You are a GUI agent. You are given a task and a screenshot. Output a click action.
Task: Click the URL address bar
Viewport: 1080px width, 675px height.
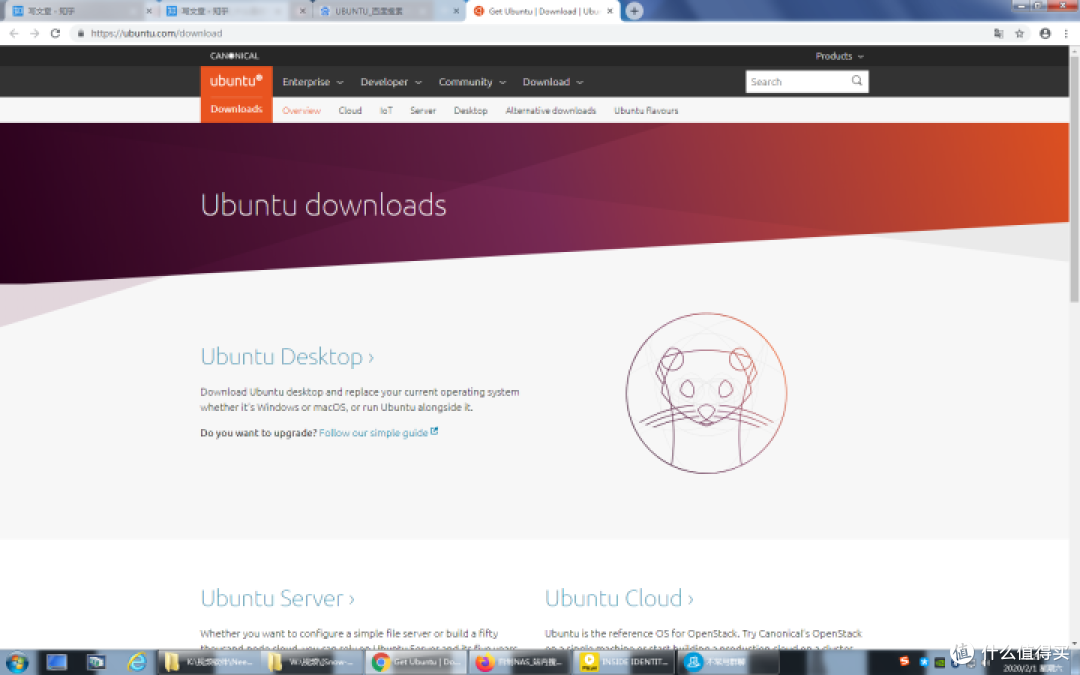[530, 33]
